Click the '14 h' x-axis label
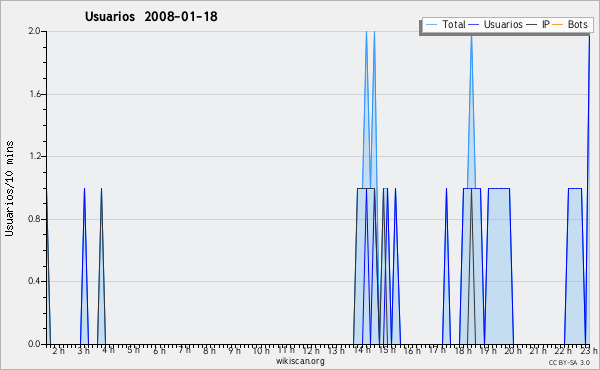This screenshot has width=600, height=370. 362,350
